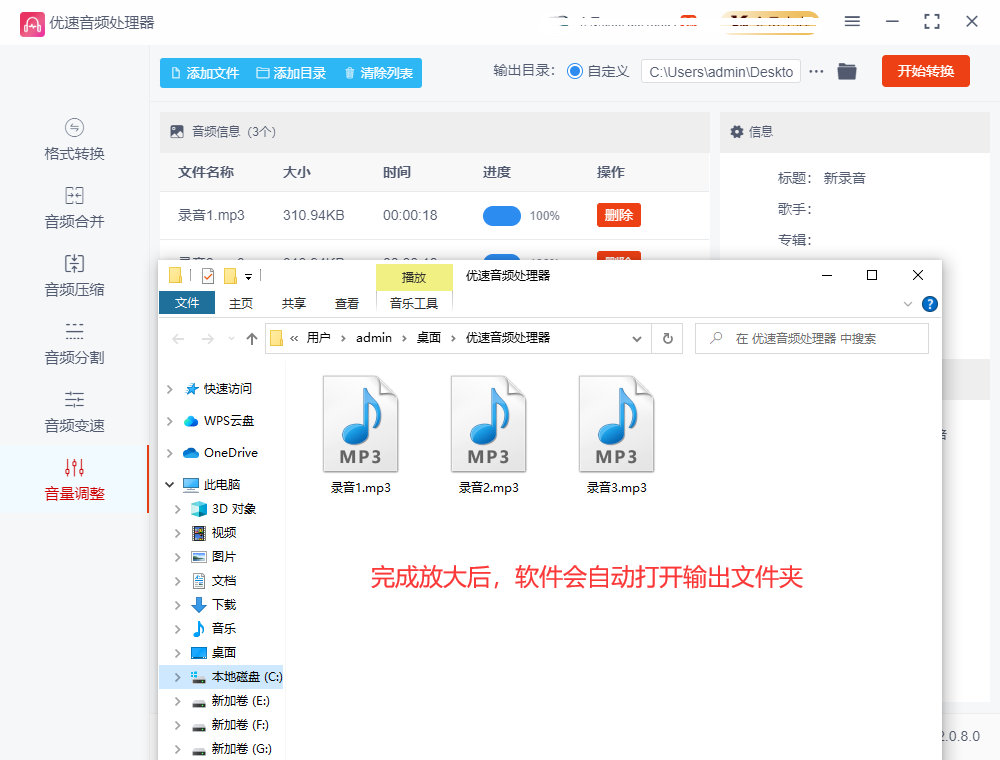The image size is (1000, 760).
Task: Open 音乐 folder in navigation tree
Action: pos(214,629)
